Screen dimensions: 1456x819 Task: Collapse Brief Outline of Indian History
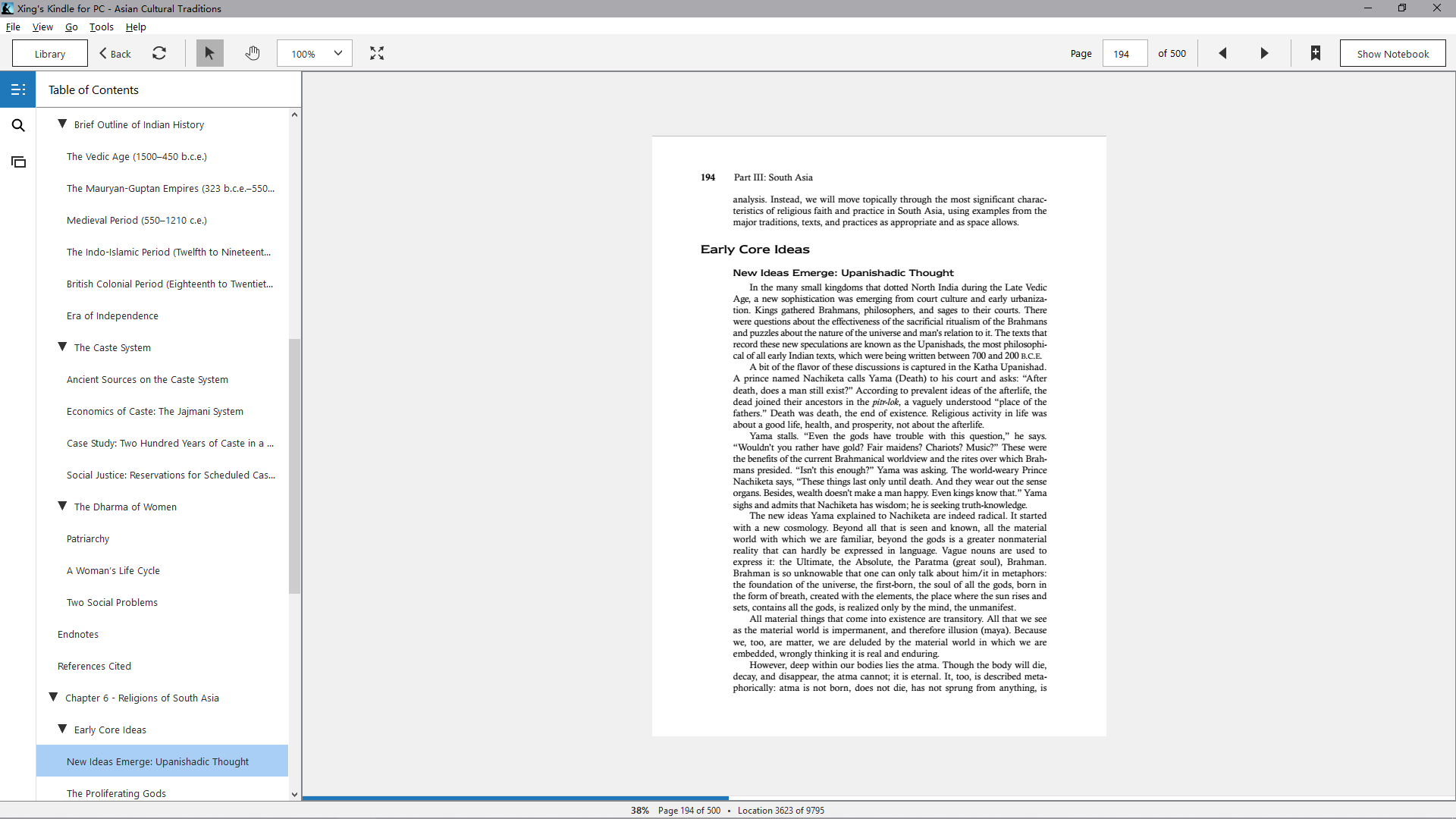(62, 124)
